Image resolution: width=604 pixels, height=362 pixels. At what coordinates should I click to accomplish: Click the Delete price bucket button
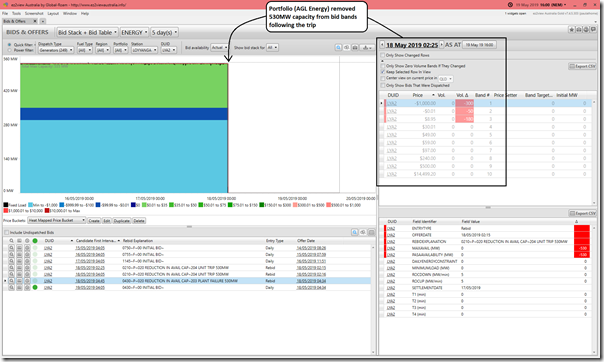tap(139, 221)
